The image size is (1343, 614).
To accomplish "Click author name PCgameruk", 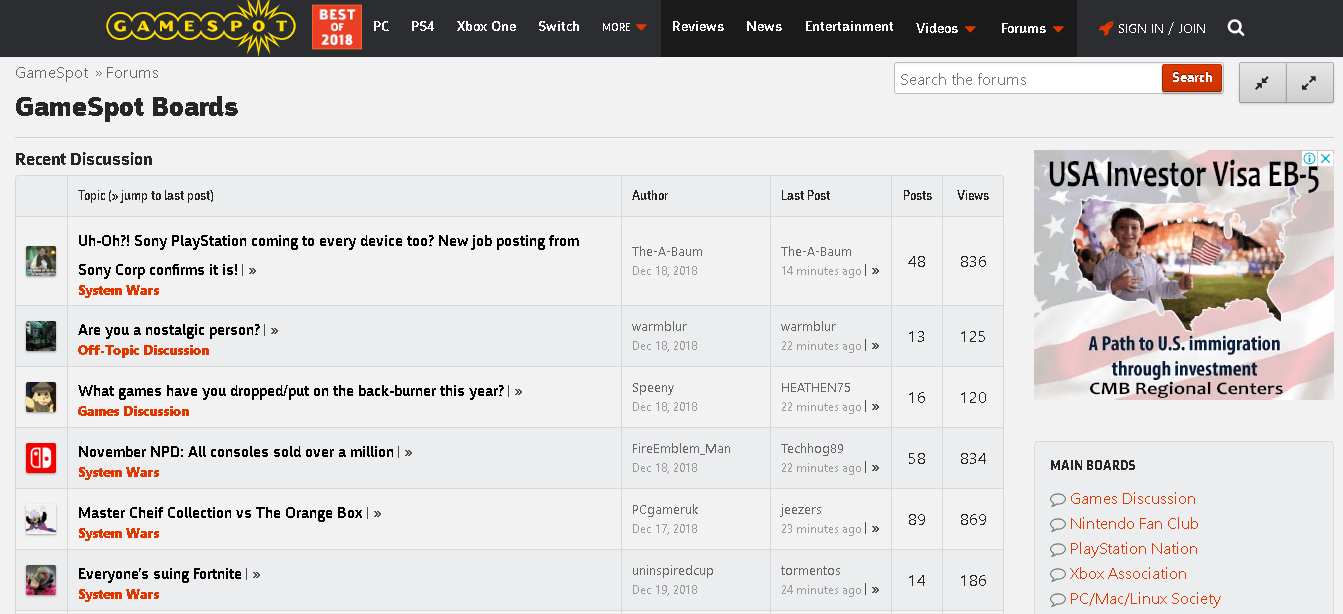I will [665, 510].
